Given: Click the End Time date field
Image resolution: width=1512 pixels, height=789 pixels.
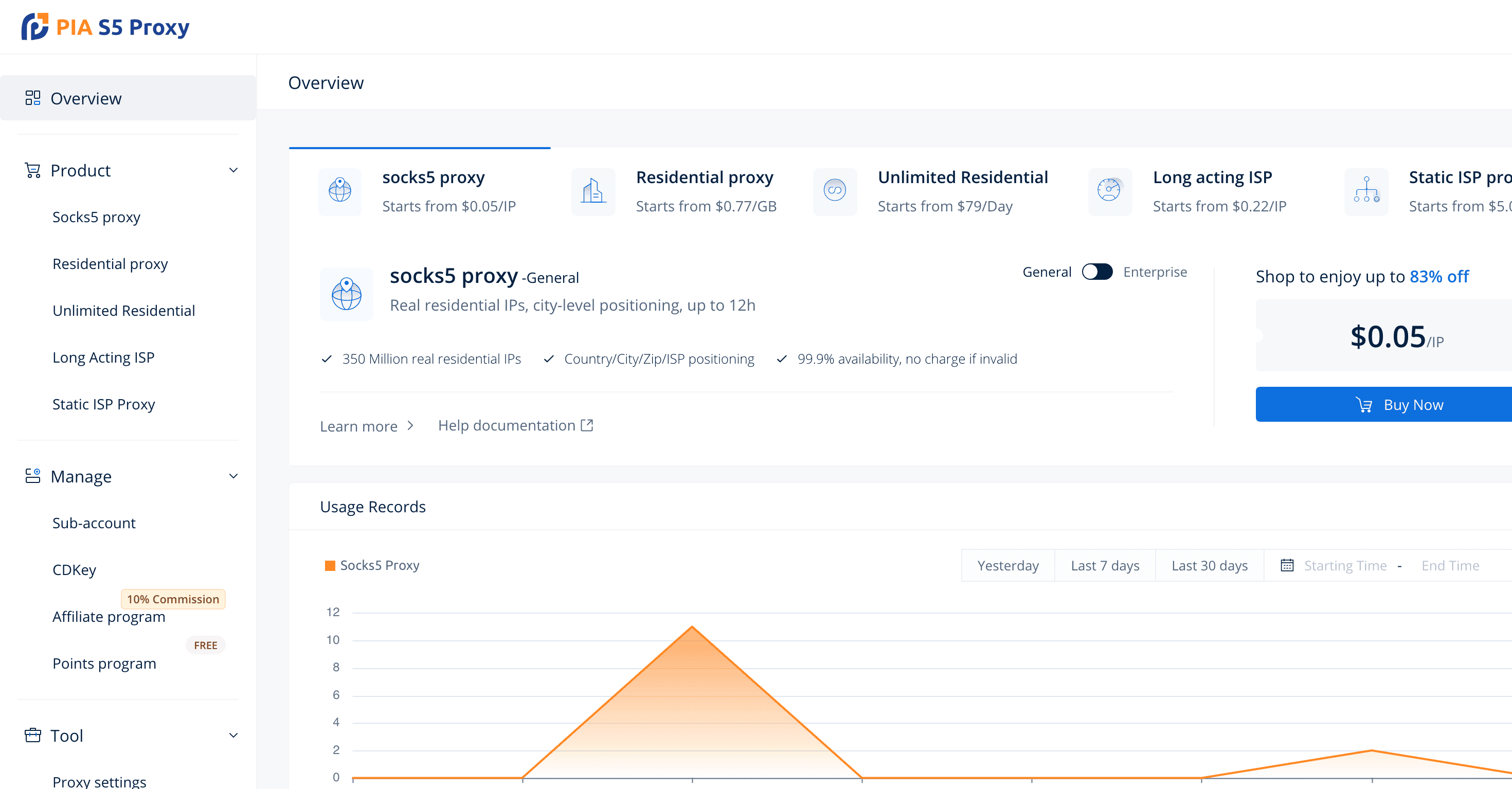Looking at the screenshot, I should pos(1450,565).
